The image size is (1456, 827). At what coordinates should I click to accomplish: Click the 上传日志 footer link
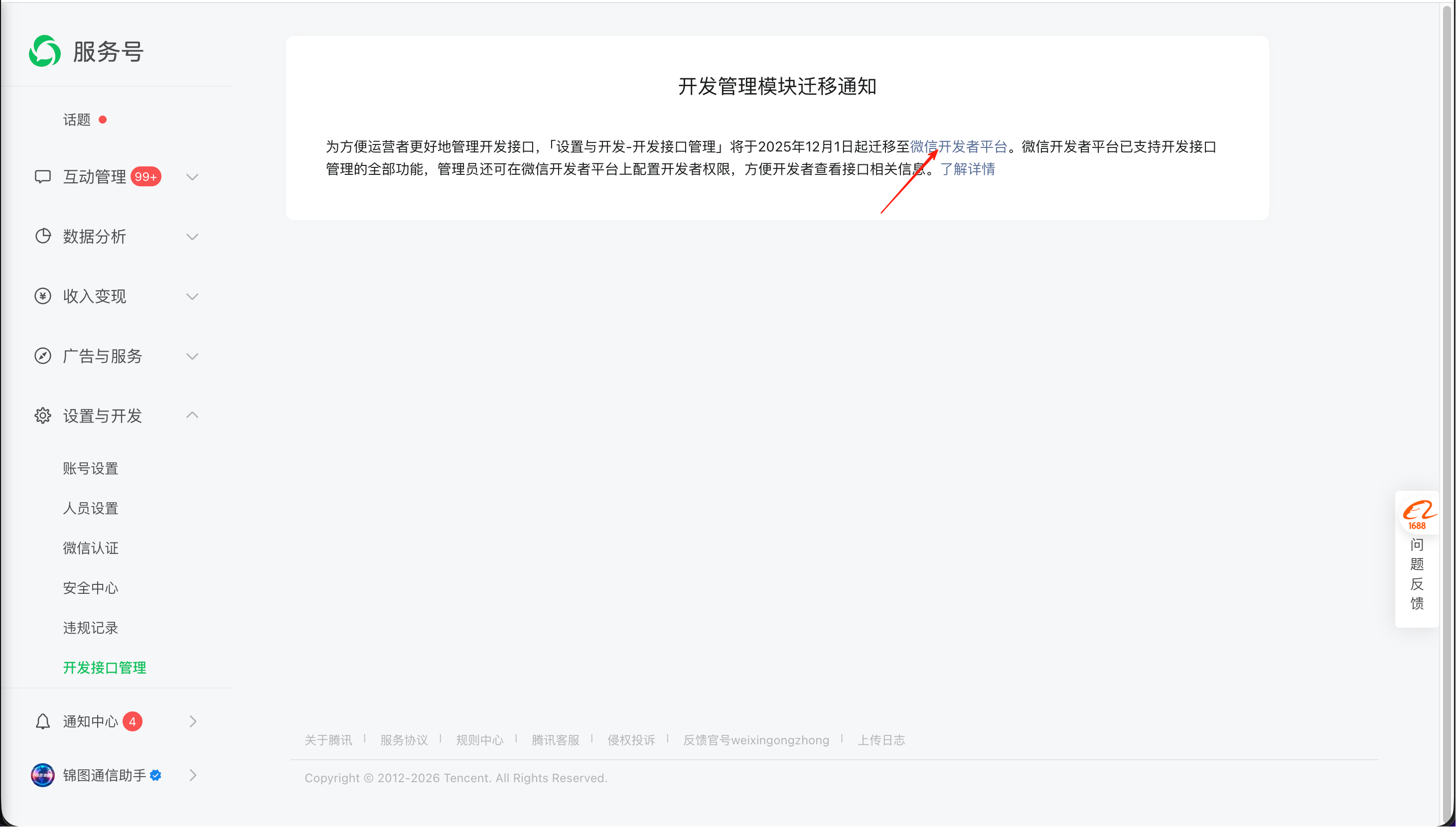pyautogui.click(x=881, y=740)
